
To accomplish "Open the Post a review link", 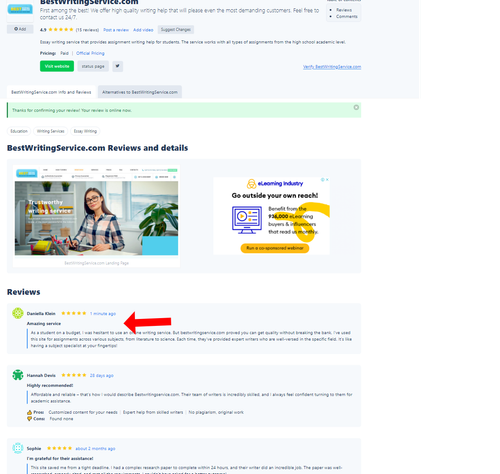I will [x=116, y=30].
